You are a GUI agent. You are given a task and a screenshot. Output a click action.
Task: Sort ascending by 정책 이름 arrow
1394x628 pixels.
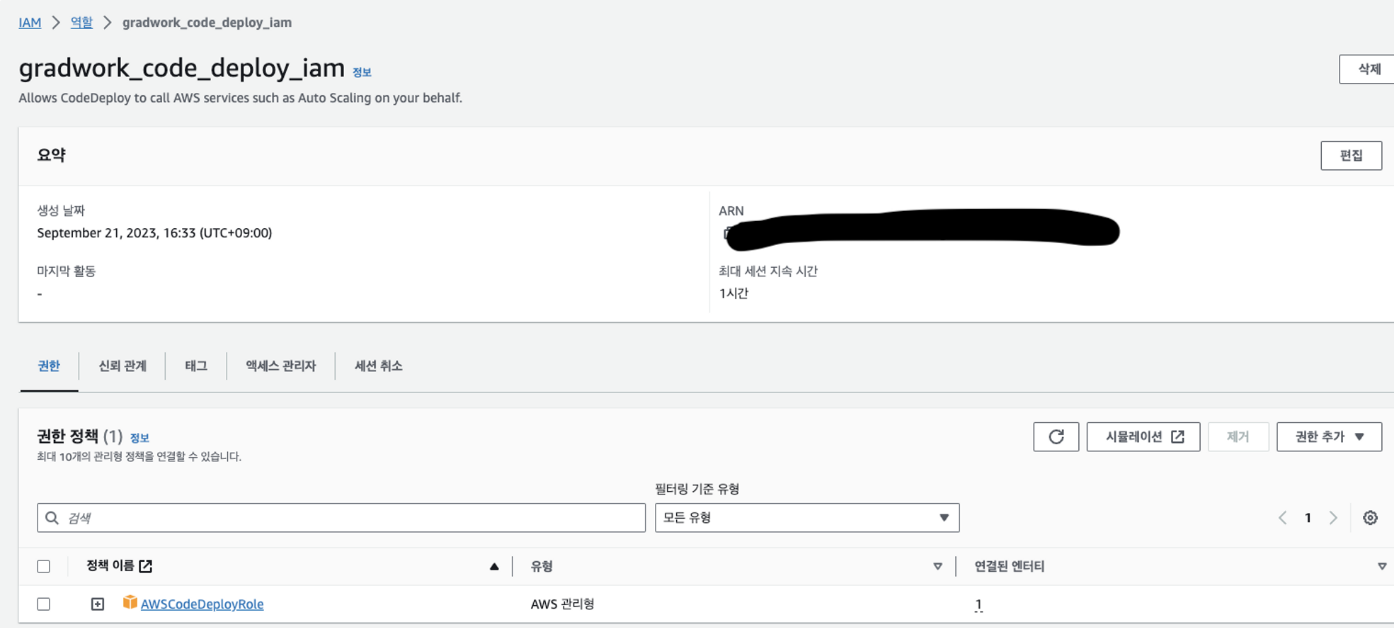pyautogui.click(x=494, y=567)
